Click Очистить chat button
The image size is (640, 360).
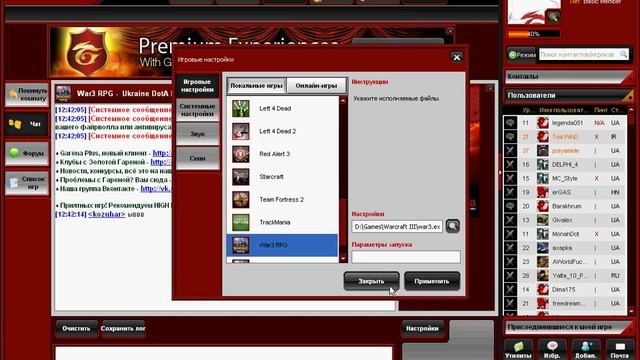click(x=76, y=329)
